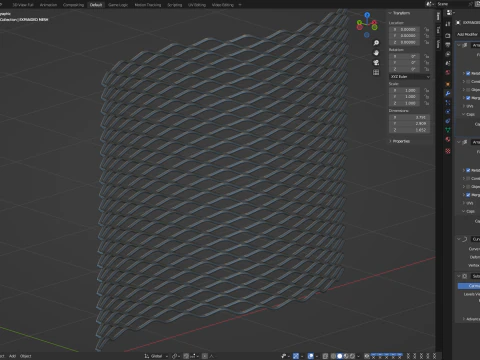Click the show gizmo icon in header
This screenshot has width=480, height=360.
(x=296, y=356)
